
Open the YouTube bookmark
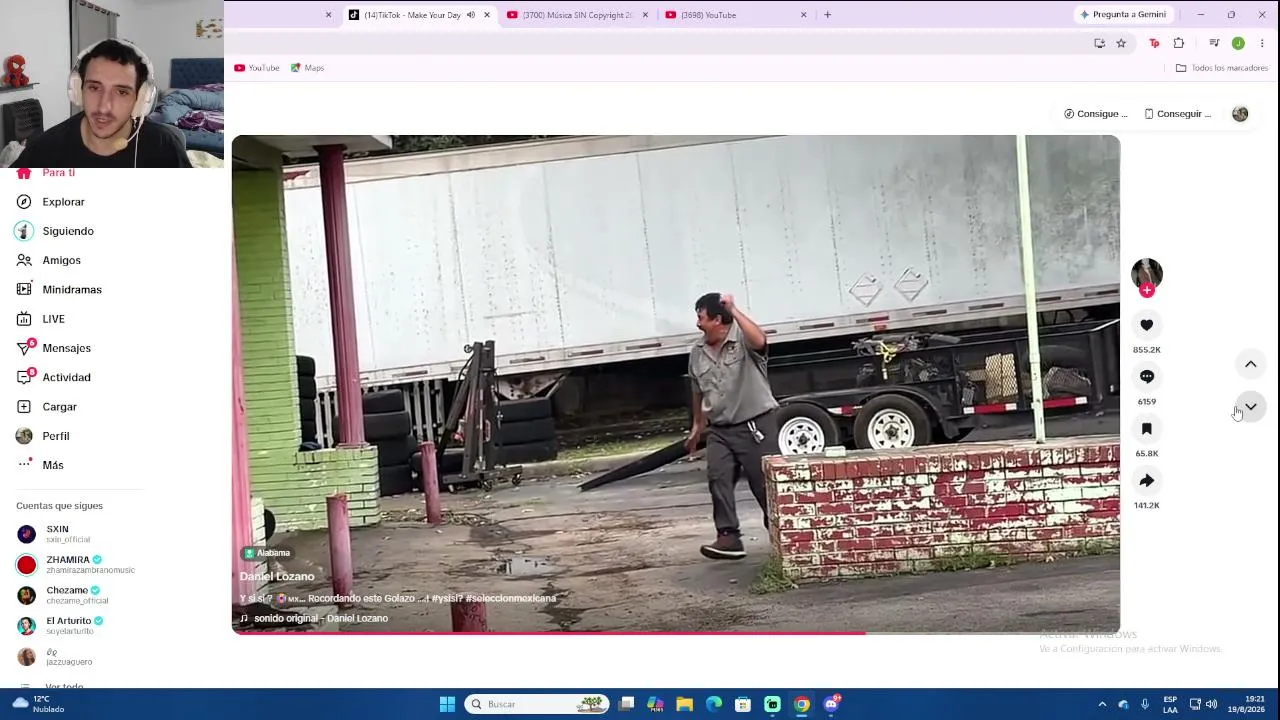(257, 68)
